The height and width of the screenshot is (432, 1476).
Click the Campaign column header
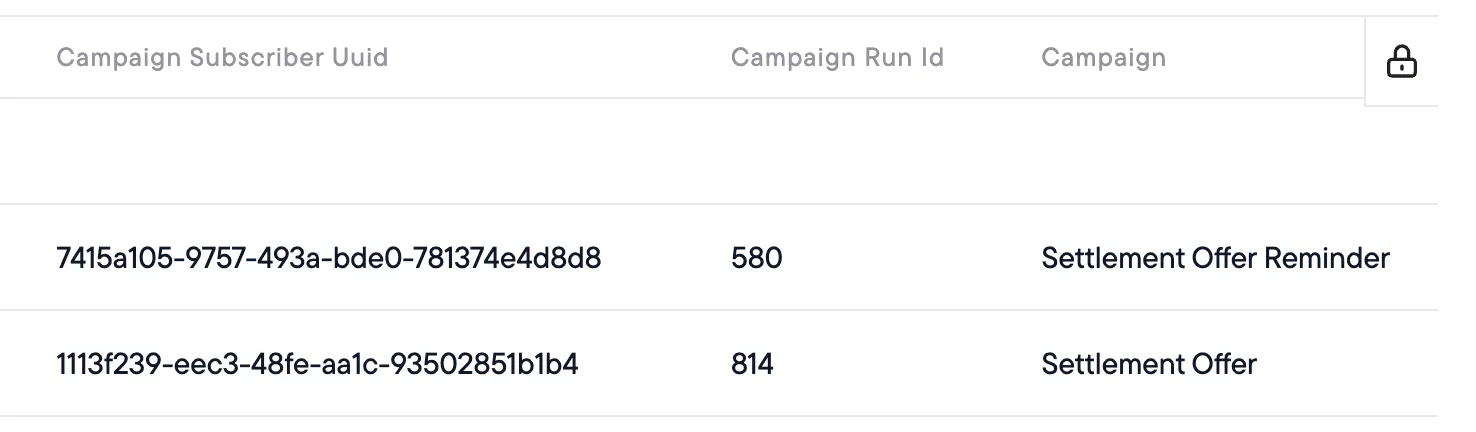(x=1103, y=57)
